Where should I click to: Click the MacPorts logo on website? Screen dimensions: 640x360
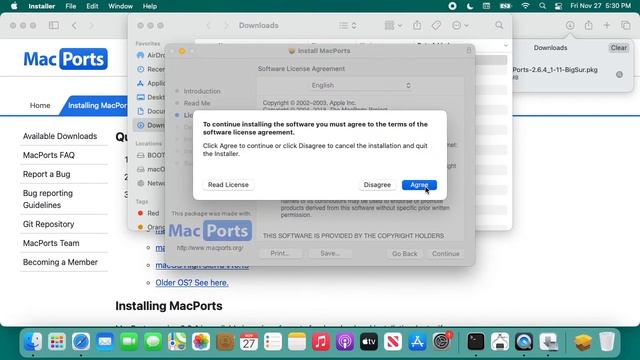tap(66, 59)
